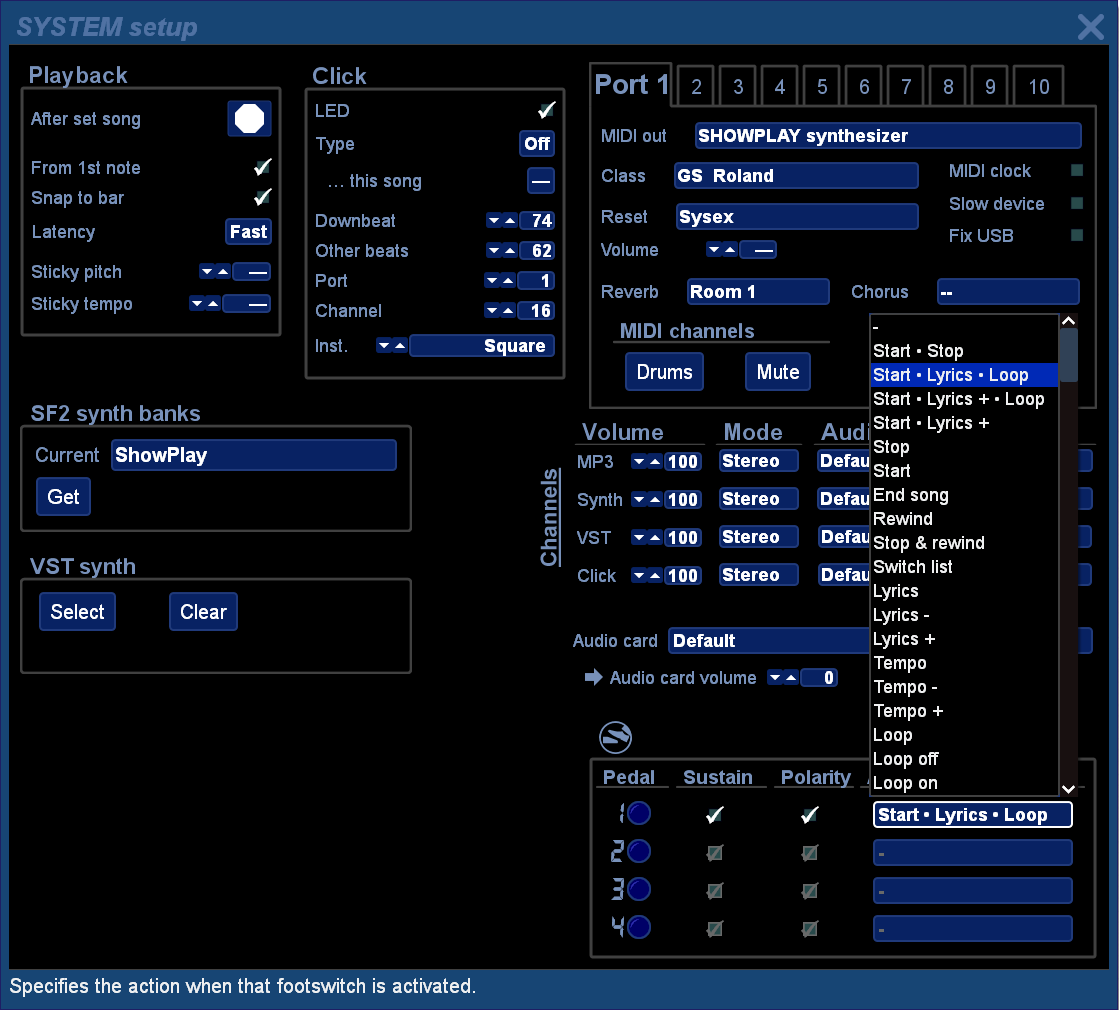This screenshot has width=1119, height=1010.
Task: Click the arrow icon beside Audio card volume
Action: [x=593, y=678]
